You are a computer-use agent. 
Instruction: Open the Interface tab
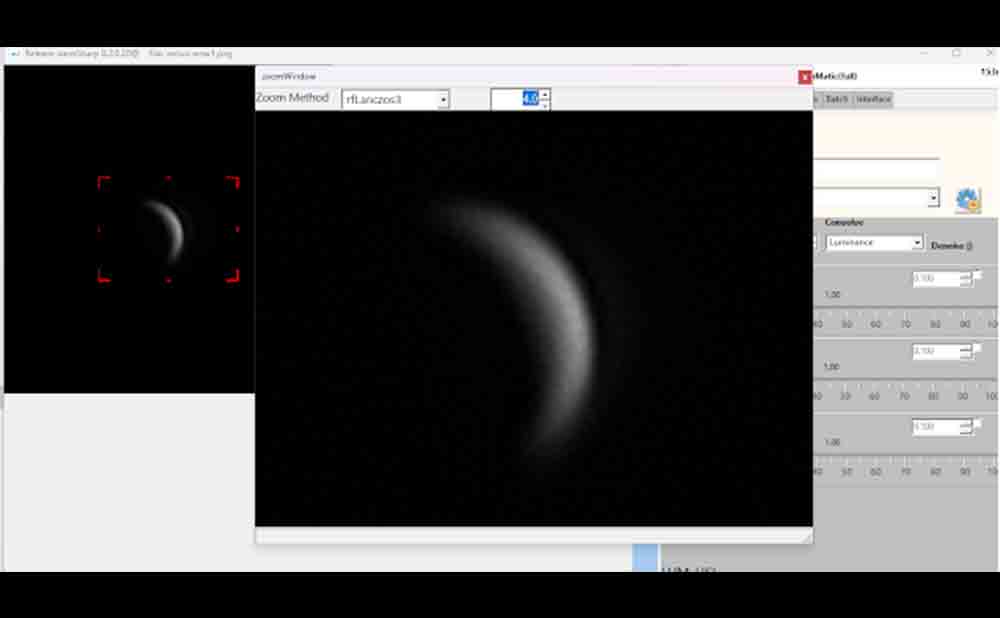tap(873, 100)
